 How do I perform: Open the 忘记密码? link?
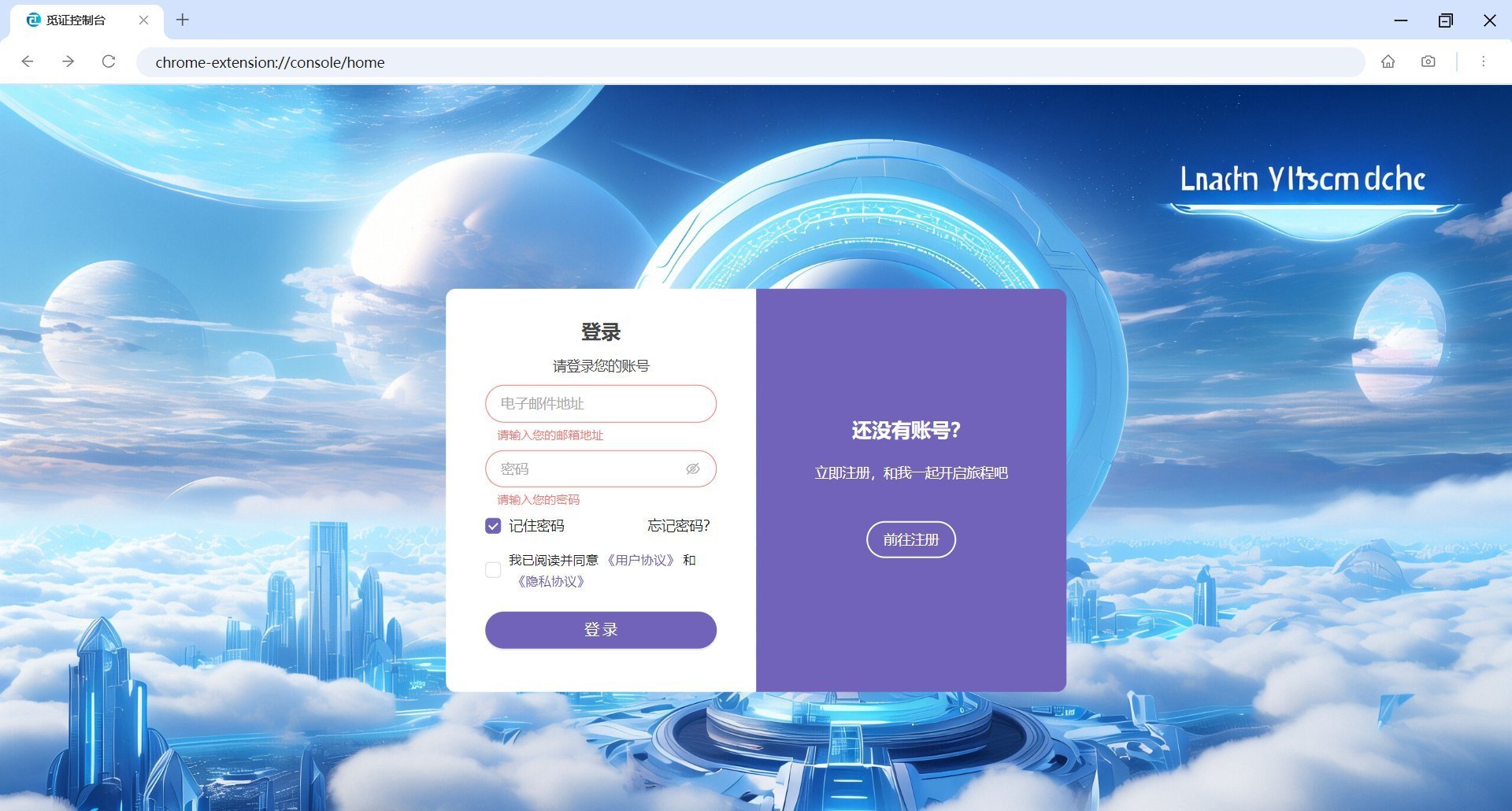678,526
